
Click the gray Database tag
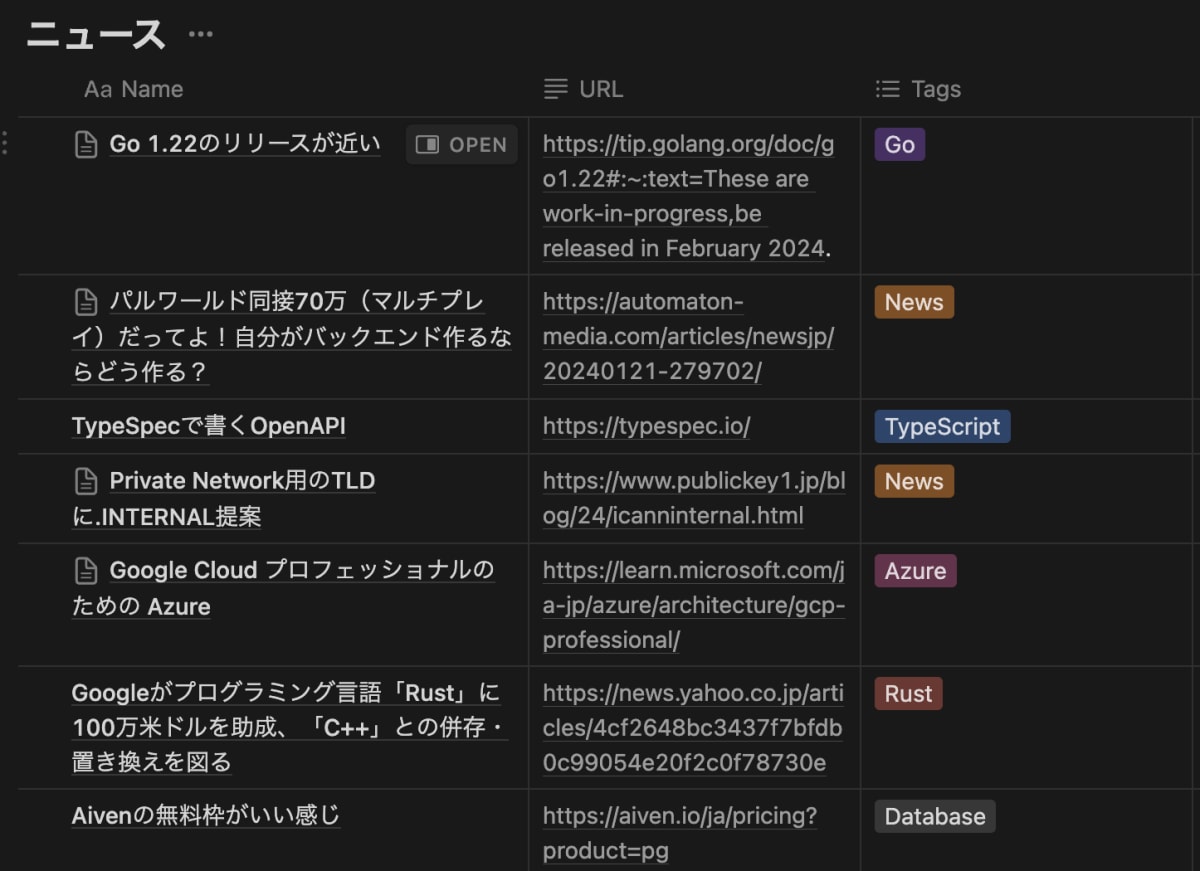pyautogui.click(x=935, y=817)
